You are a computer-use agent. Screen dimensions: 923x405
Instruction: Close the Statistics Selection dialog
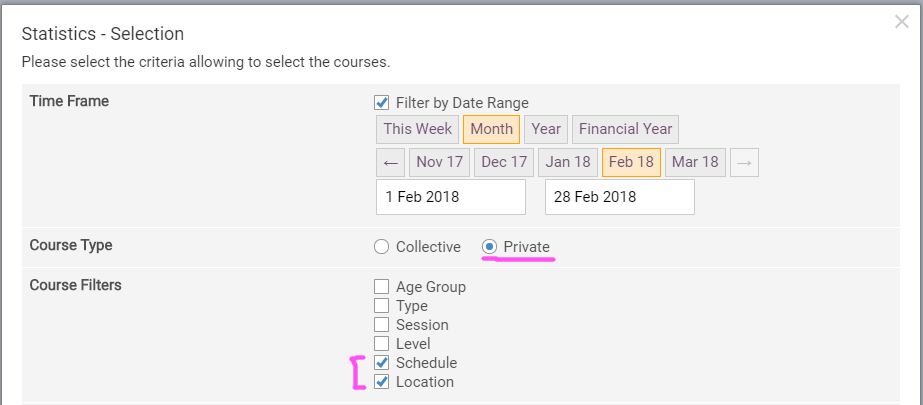pos(901,22)
